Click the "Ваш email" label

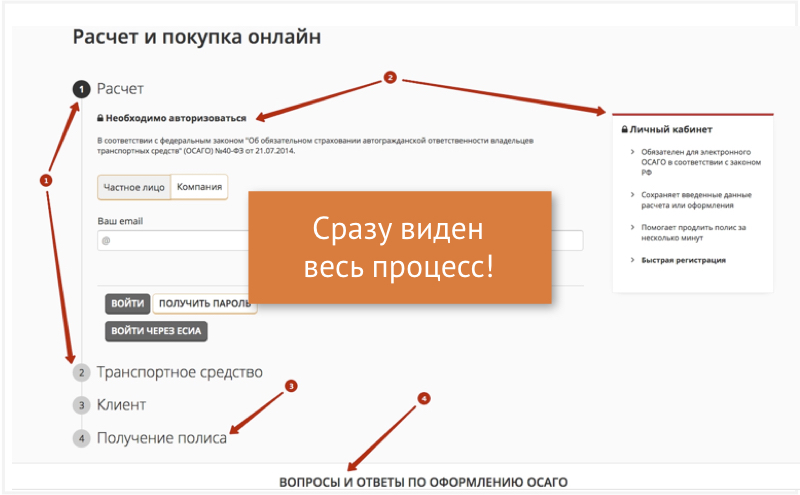click(120, 221)
